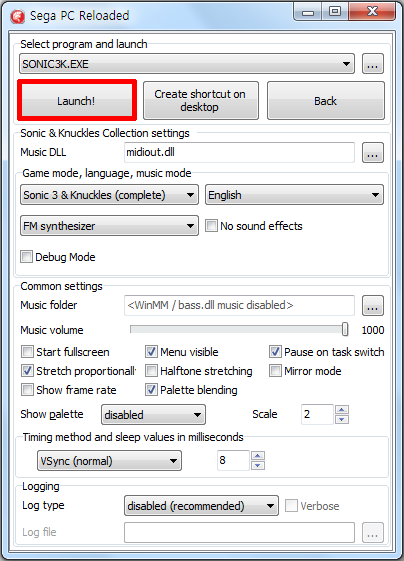Increase Scale with up arrow
This screenshot has width=404, height=561.
point(342,410)
